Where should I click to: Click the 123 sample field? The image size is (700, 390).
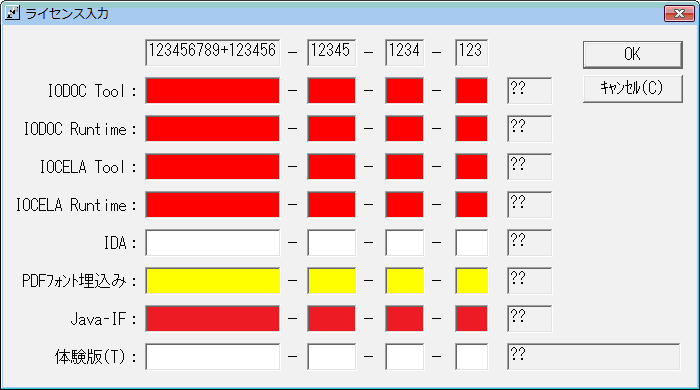[x=471, y=53]
